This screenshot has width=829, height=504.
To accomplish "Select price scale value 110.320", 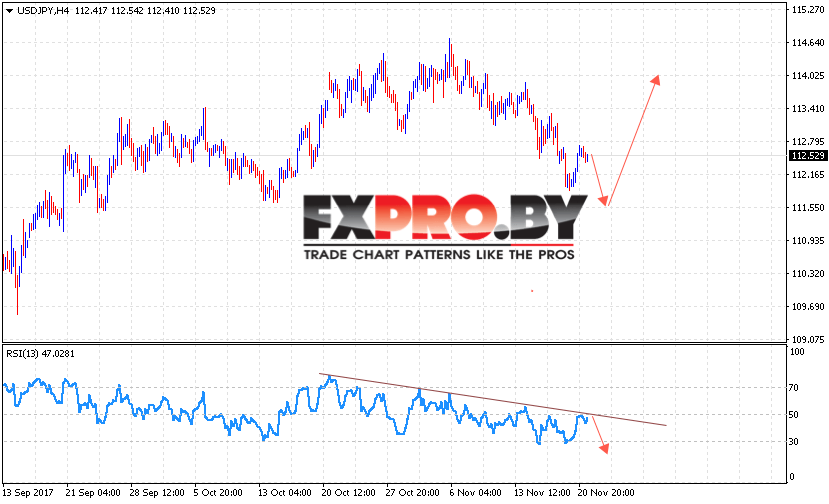I will 808,273.
